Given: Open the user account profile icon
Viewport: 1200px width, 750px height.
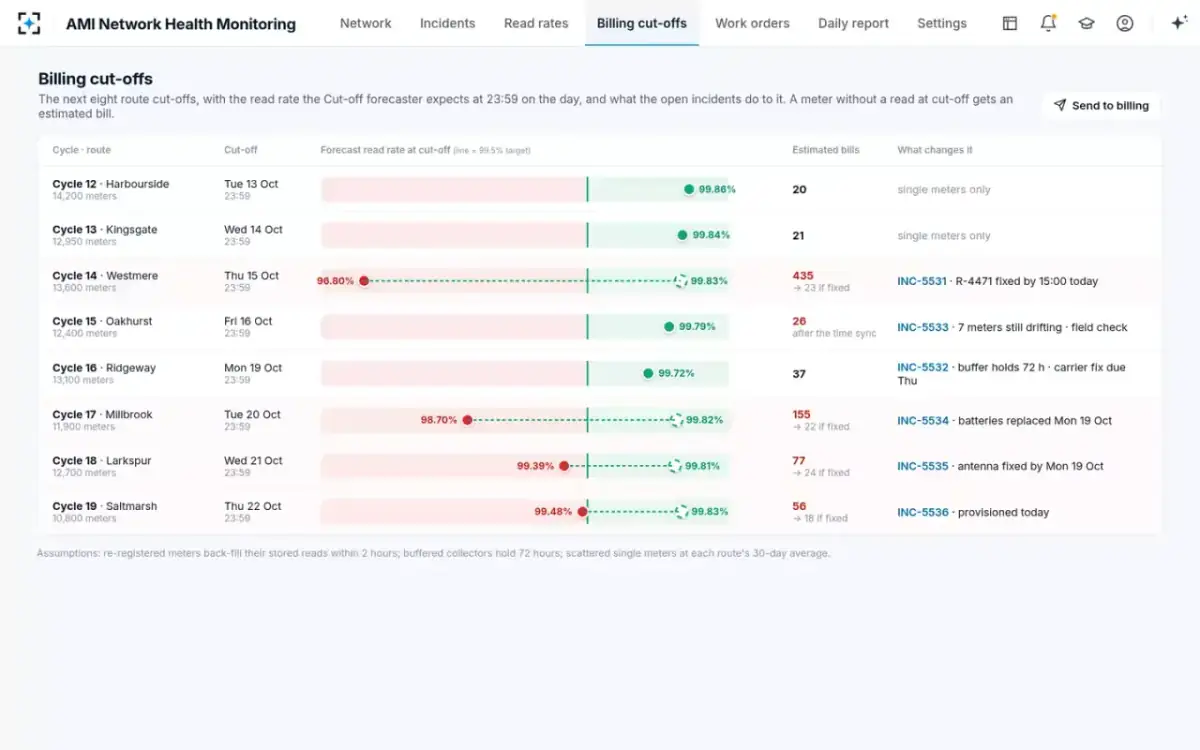Looking at the screenshot, I should pos(1125,23).
